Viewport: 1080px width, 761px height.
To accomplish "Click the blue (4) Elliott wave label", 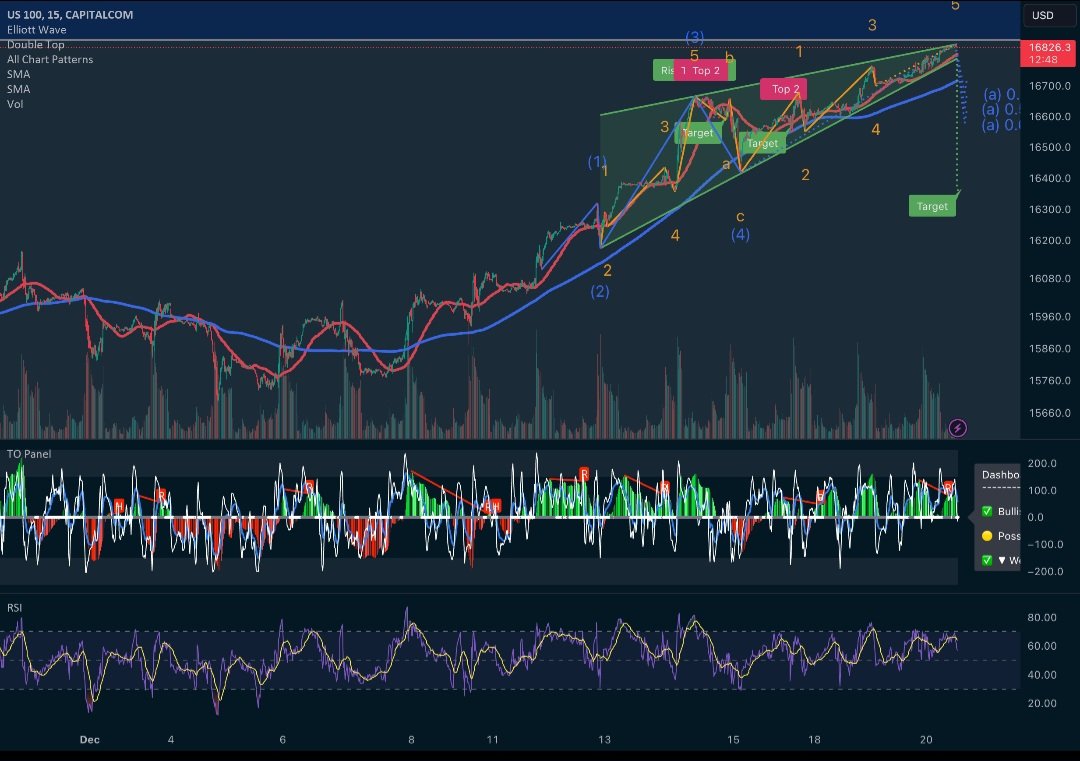I will (740, 235).
